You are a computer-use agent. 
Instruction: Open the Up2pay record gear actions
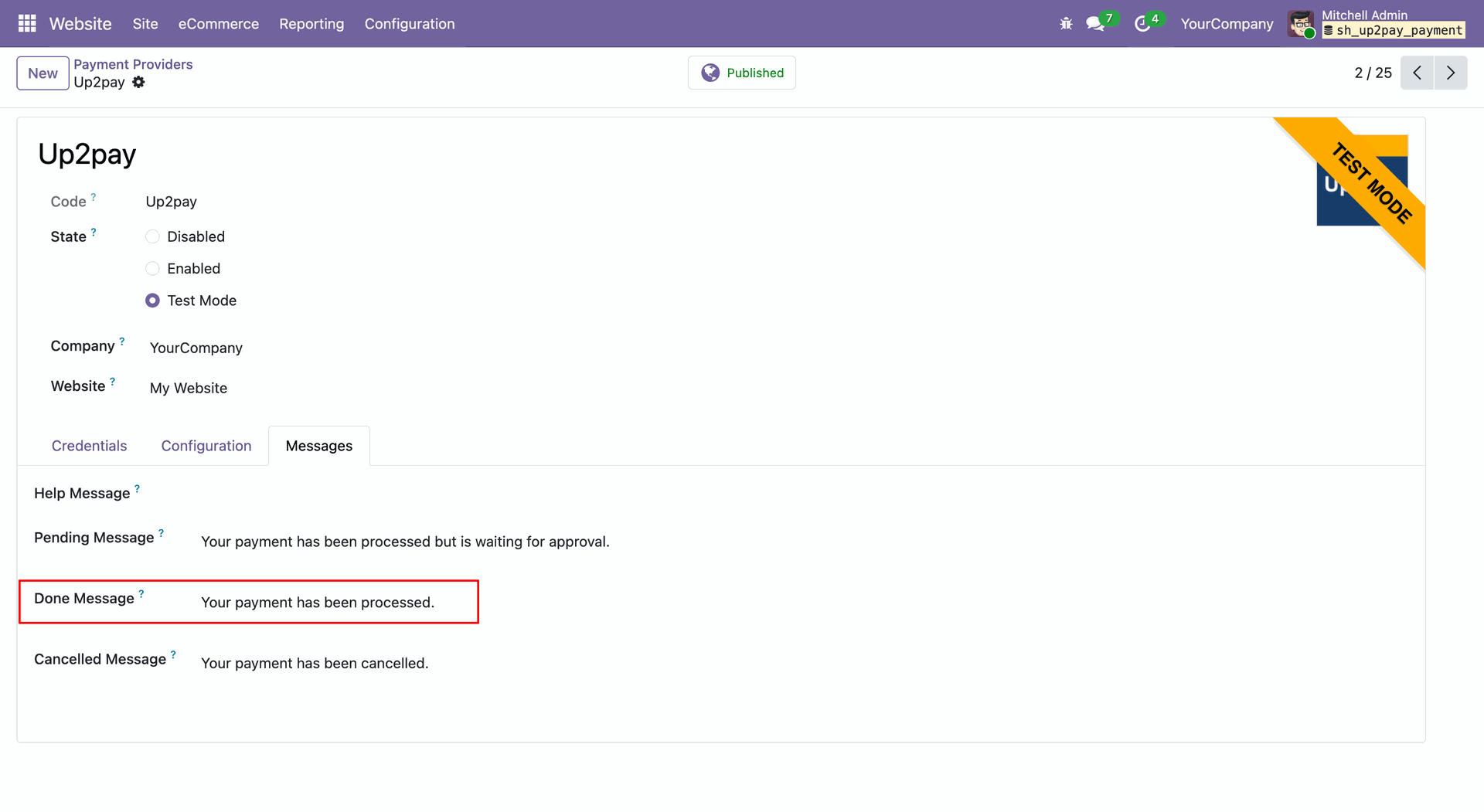(138, 82)
